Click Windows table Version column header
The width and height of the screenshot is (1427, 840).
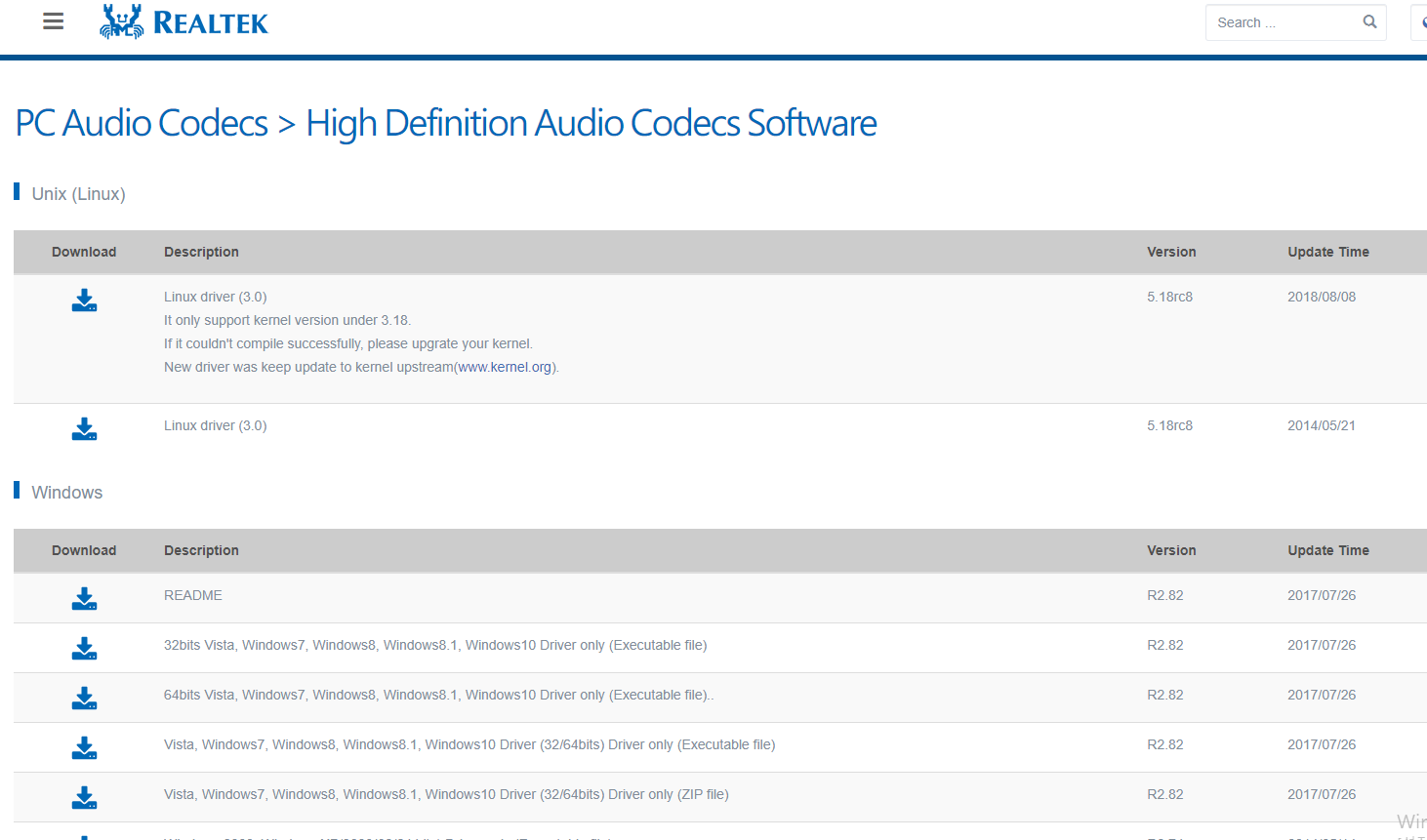click(x=1171, y=550)
